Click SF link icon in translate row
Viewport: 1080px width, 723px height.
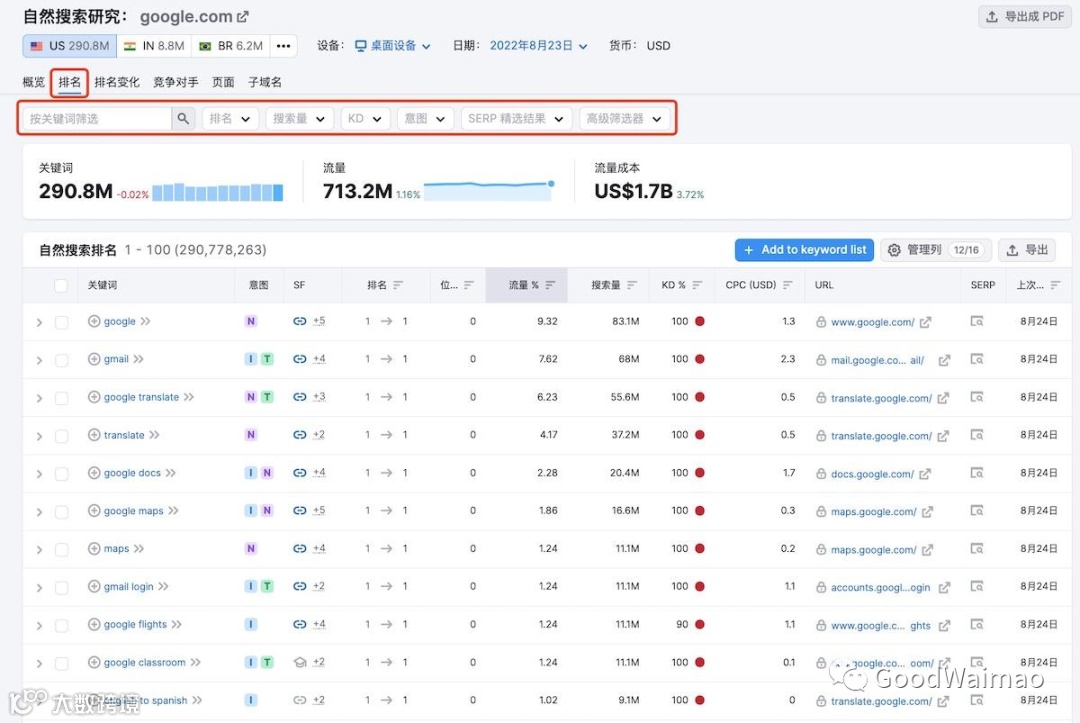(x=300, y=434)
